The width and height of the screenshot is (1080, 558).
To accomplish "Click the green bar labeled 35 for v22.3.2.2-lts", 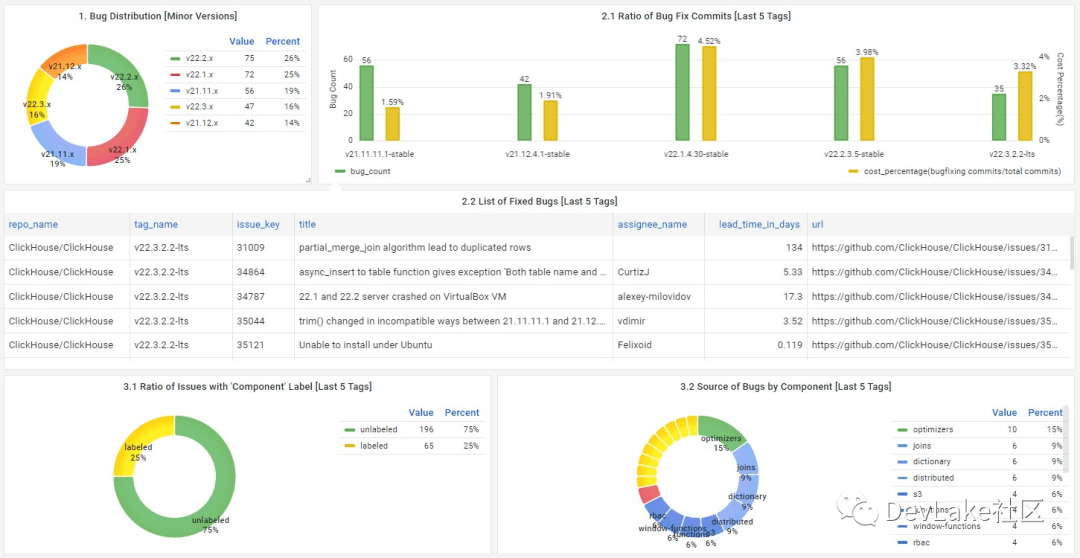I will point(999,118).
